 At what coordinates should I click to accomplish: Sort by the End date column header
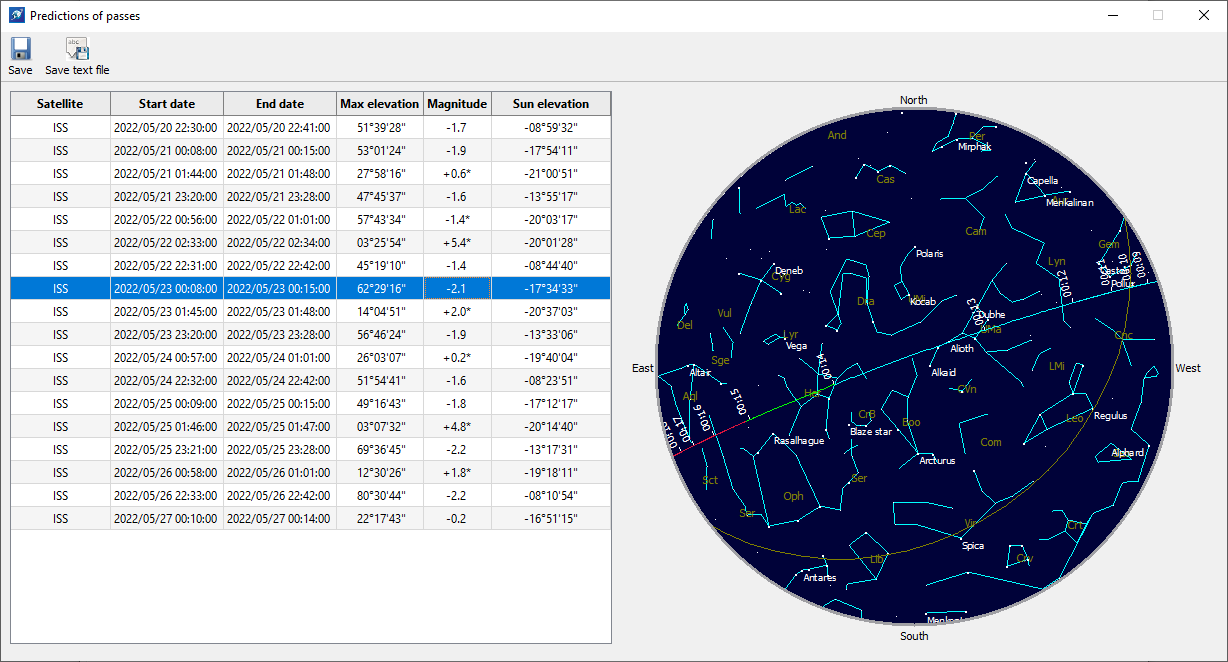point(280,104)
